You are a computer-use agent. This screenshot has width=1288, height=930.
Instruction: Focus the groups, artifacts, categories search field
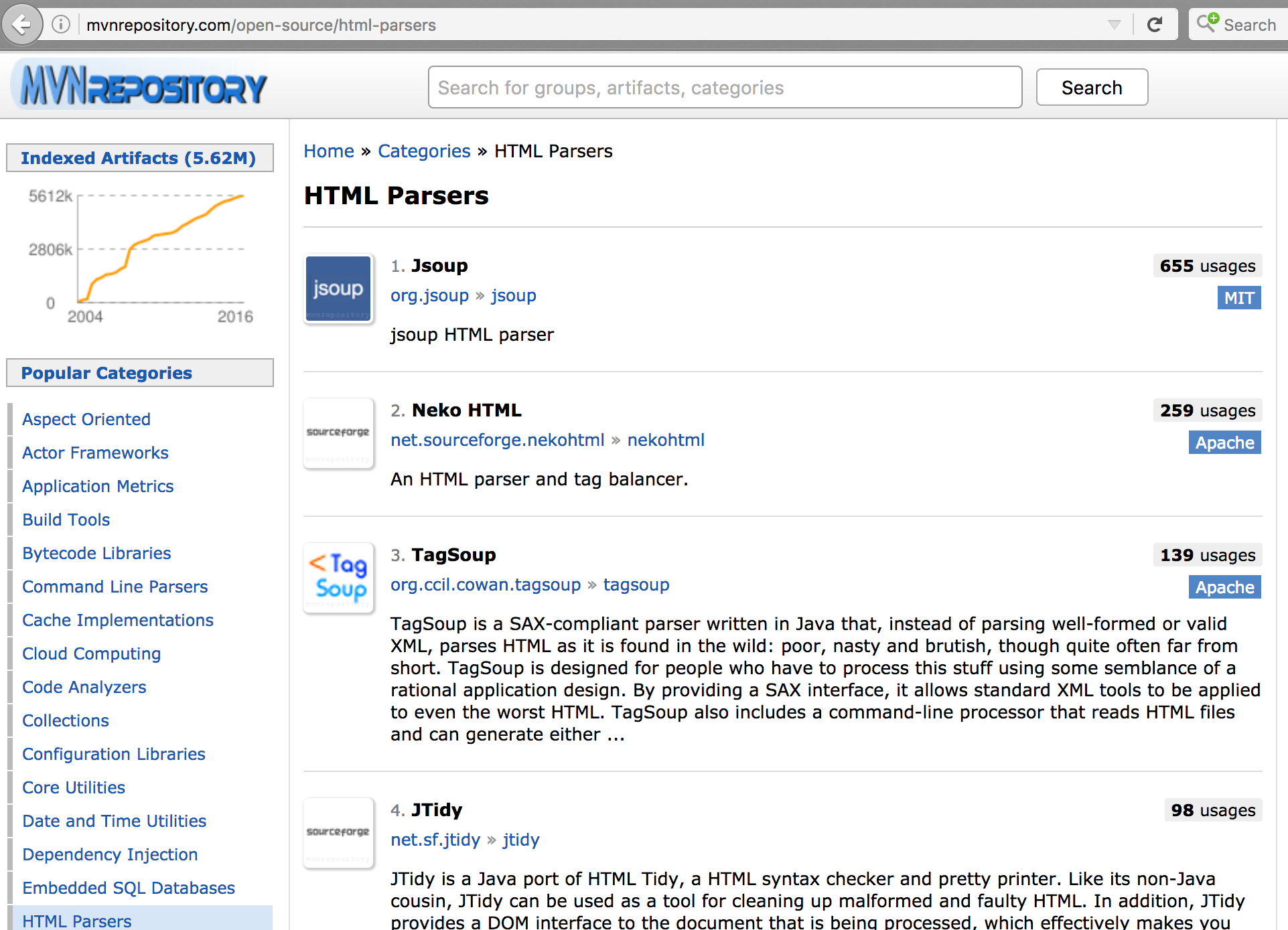725,87
